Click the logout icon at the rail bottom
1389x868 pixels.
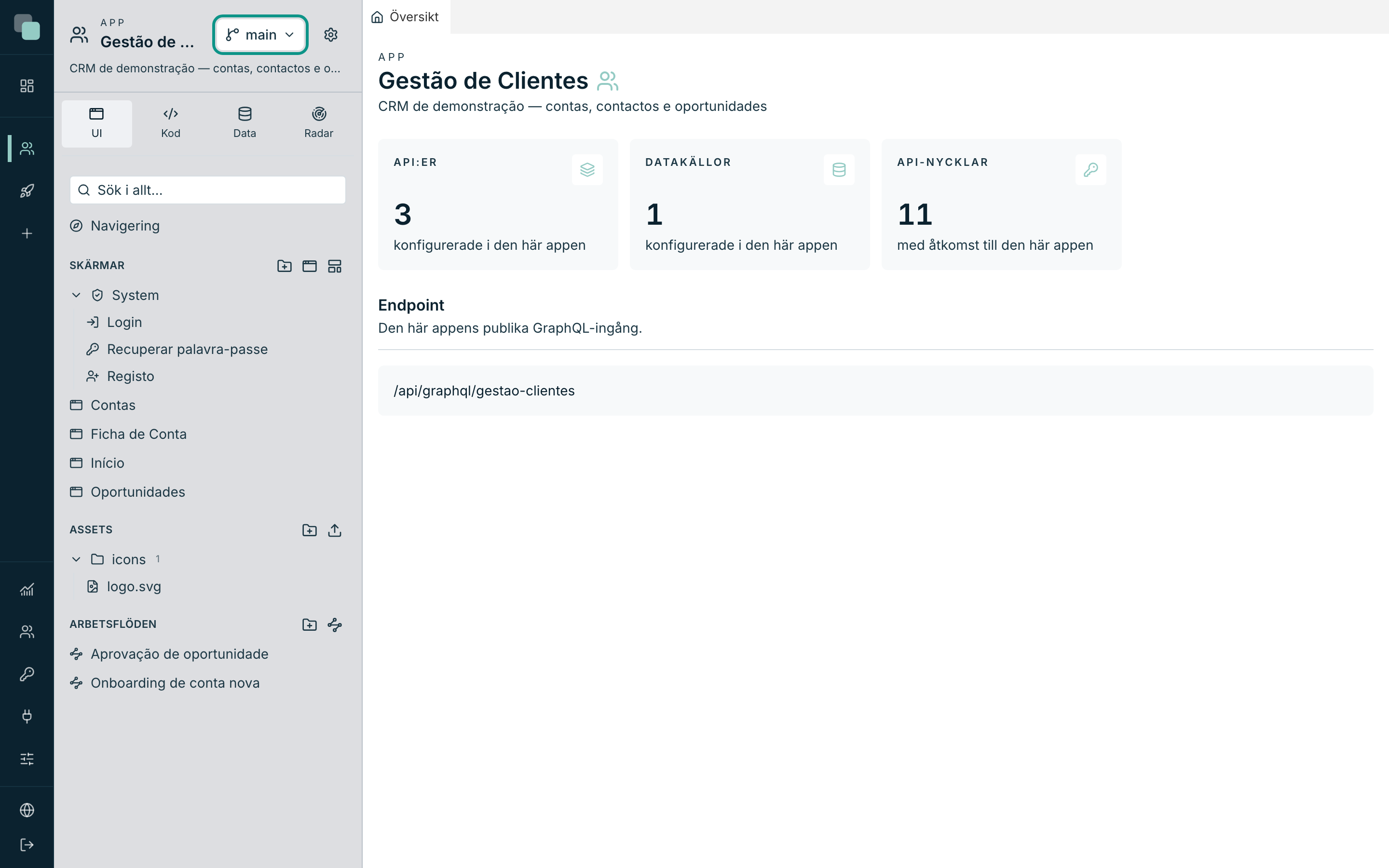point(27,845)
